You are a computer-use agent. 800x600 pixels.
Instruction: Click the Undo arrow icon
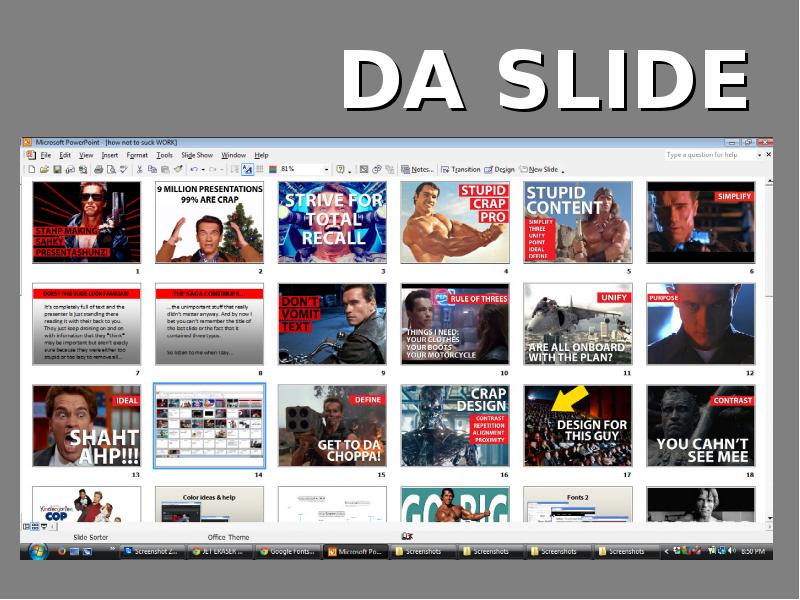pos(191,169)
